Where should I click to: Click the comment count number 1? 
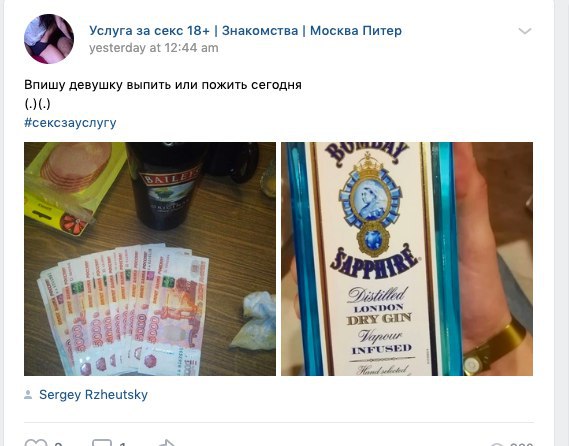pyautogui.click(x=123, y=444)
